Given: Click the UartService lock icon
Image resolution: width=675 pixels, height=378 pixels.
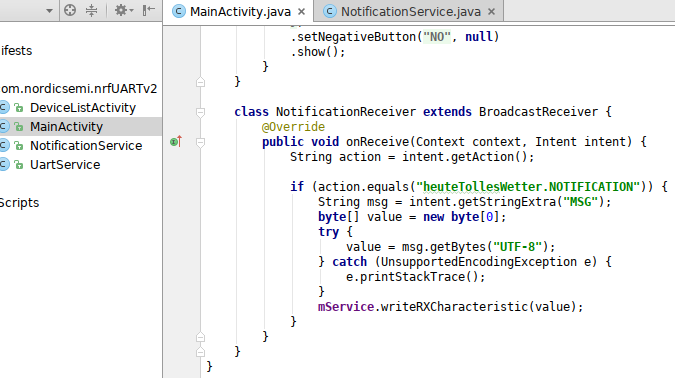Looking at the screenshot, I should pyautogui.click(x=19, y=164).
